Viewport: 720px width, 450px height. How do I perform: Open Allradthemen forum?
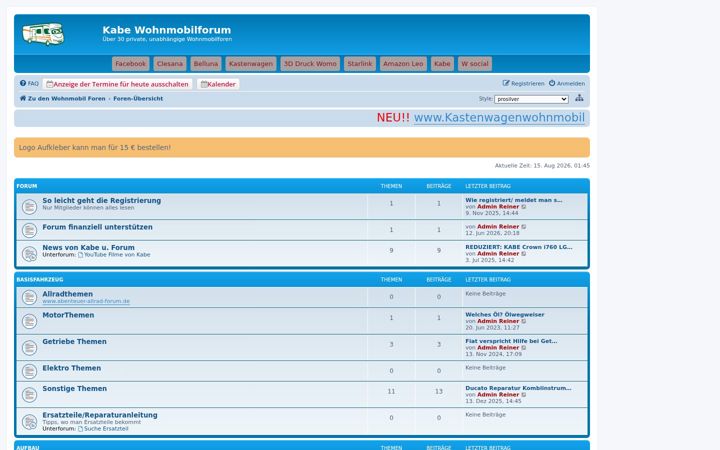68,294
